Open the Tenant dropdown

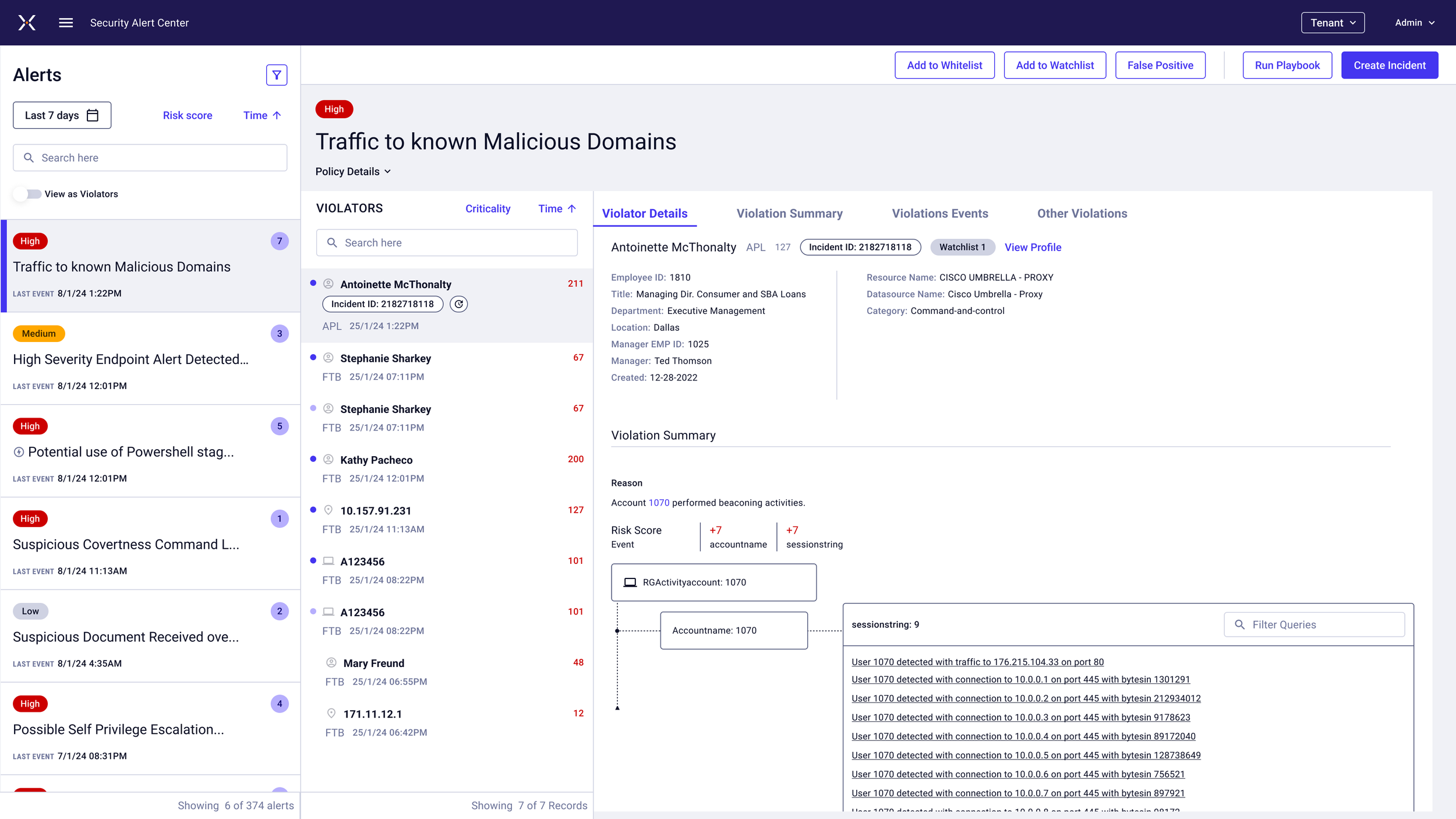pyautogui.click(x=1333, y=23)
